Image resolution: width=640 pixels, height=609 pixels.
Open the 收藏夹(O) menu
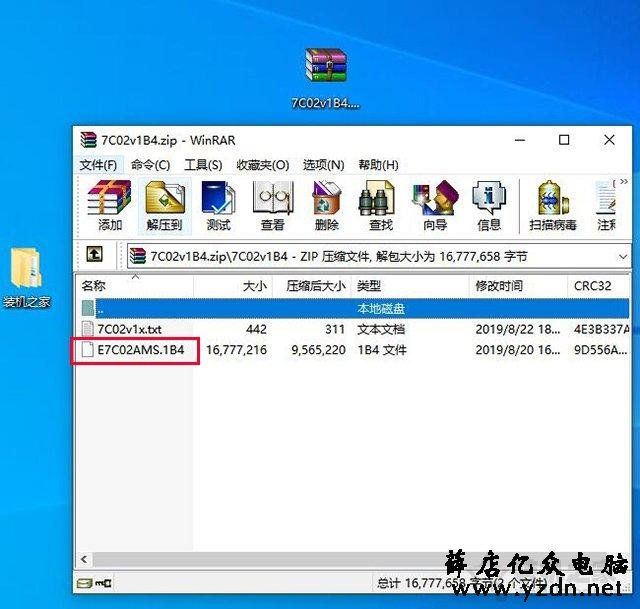[262, 165]
